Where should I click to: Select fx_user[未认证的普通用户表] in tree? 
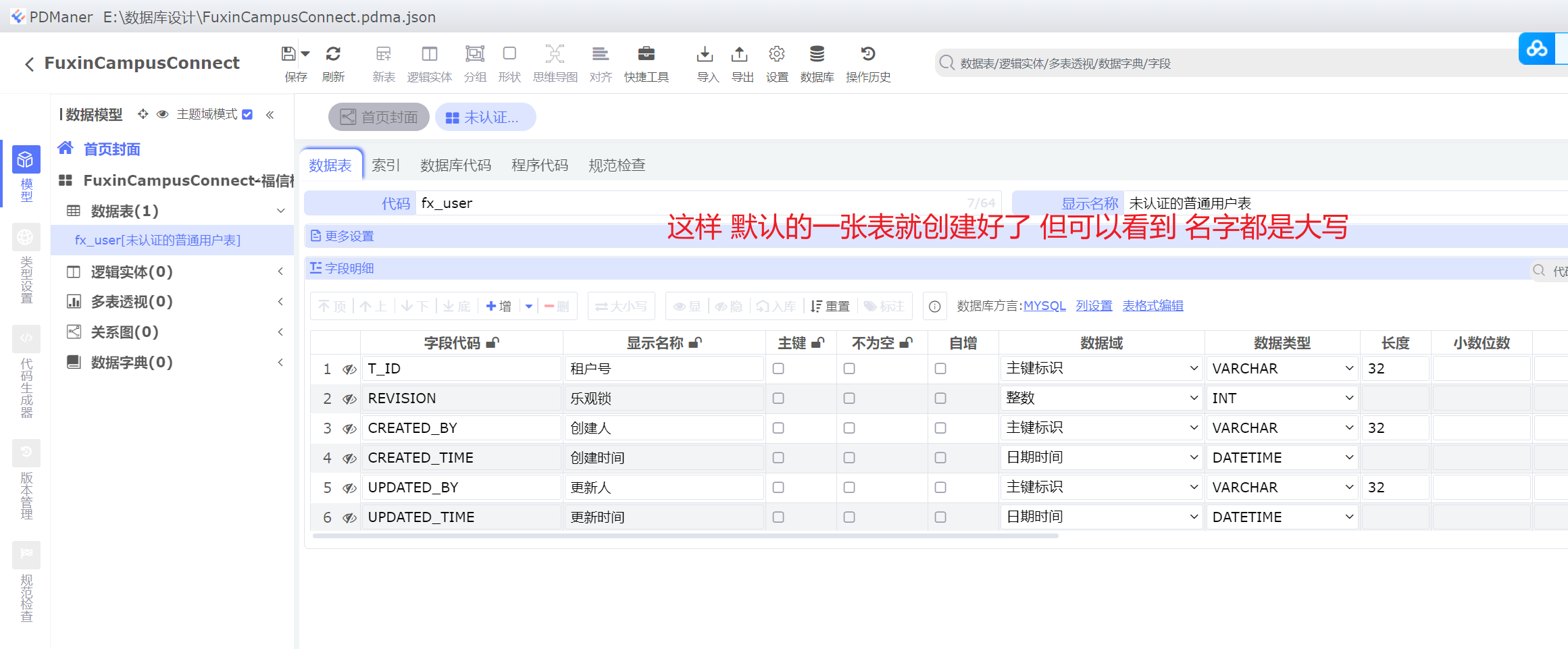point(157,240)
